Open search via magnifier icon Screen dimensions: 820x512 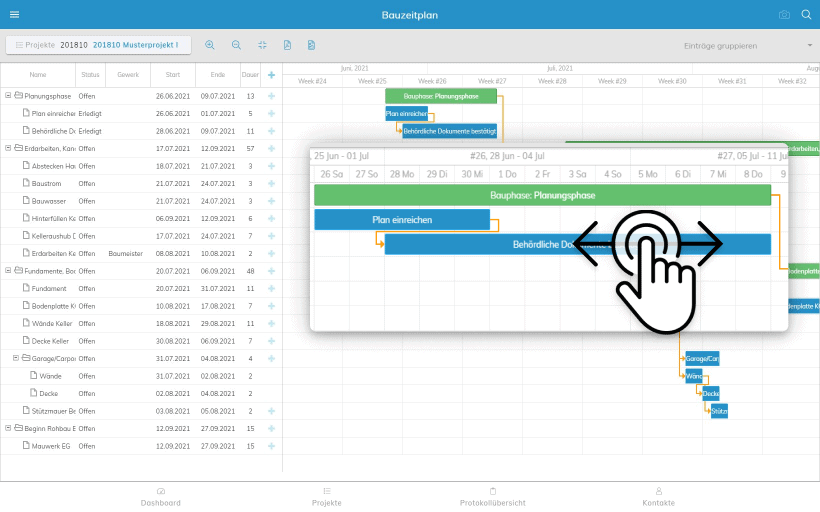coord(806,15)
